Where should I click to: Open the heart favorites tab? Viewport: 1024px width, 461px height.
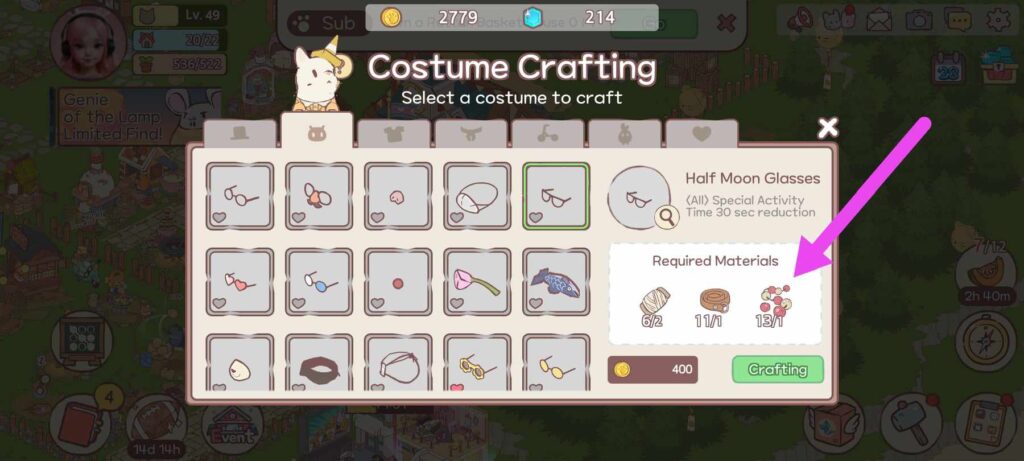click(701, 133)
